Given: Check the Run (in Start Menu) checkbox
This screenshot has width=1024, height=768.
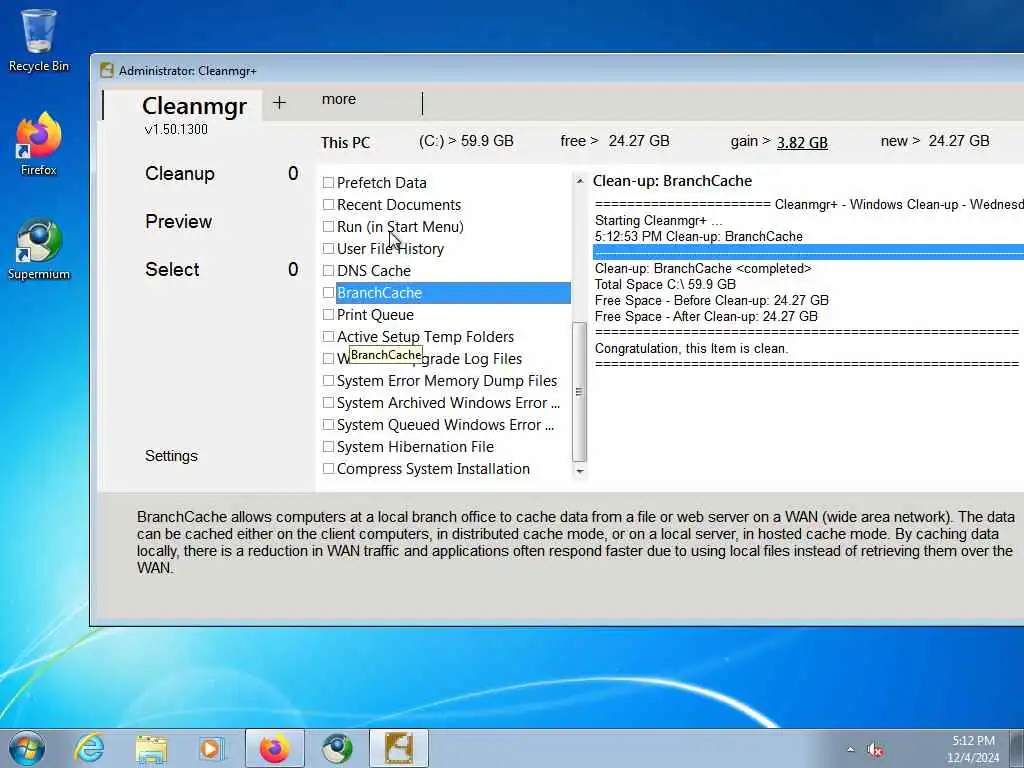Looking at the screenshot, I should (328, 227).
